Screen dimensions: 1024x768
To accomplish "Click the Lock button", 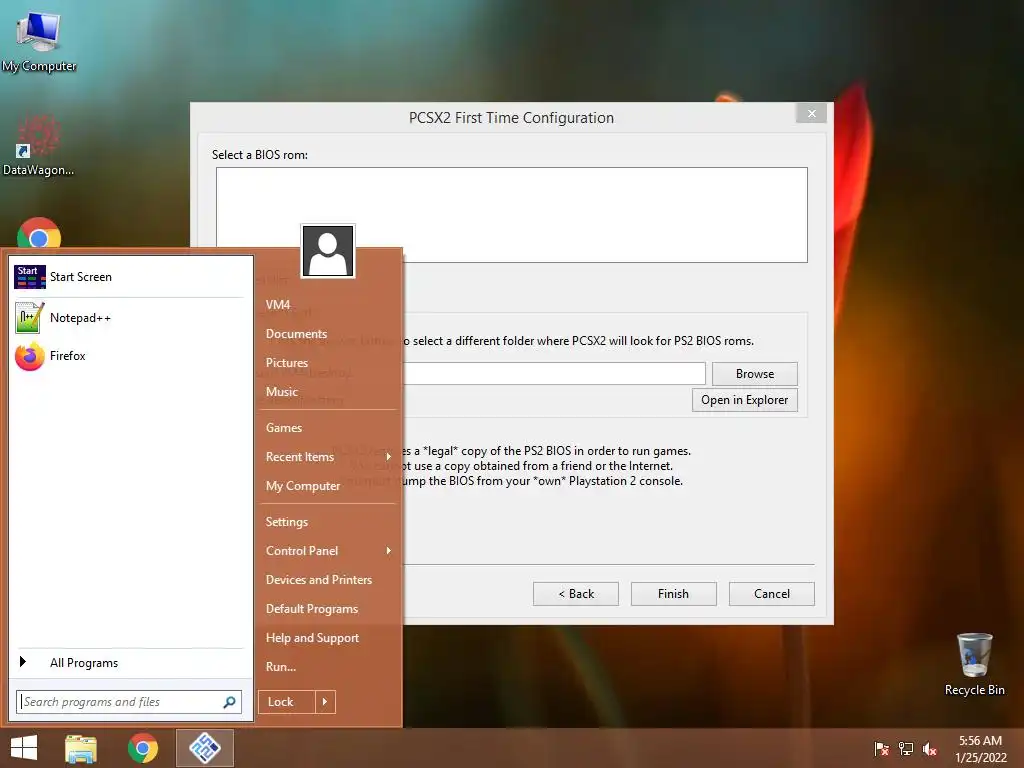I will click(287, 702).
